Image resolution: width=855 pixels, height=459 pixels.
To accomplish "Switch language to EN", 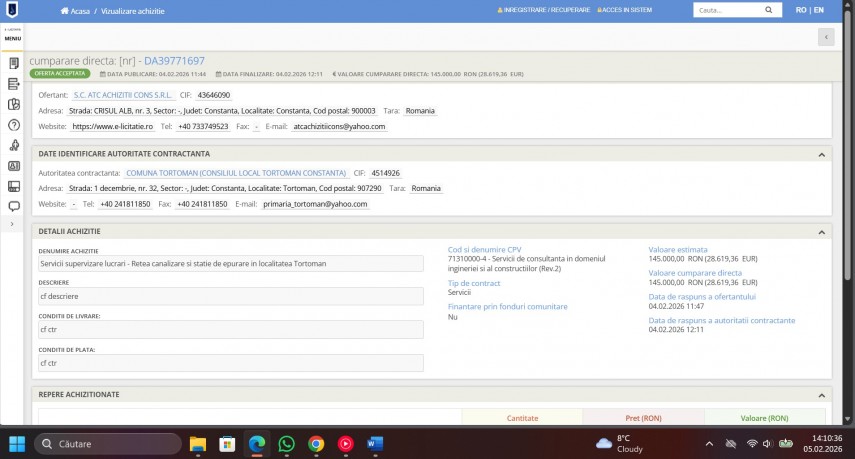I will coord(819,10).
